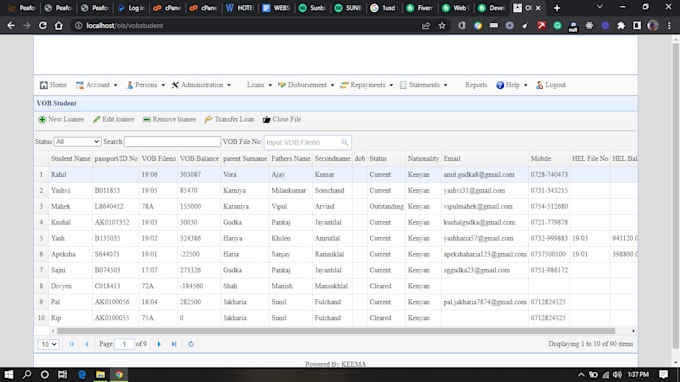
Task: Click the Remove loanee minus icon
Action: coord(147,119)
